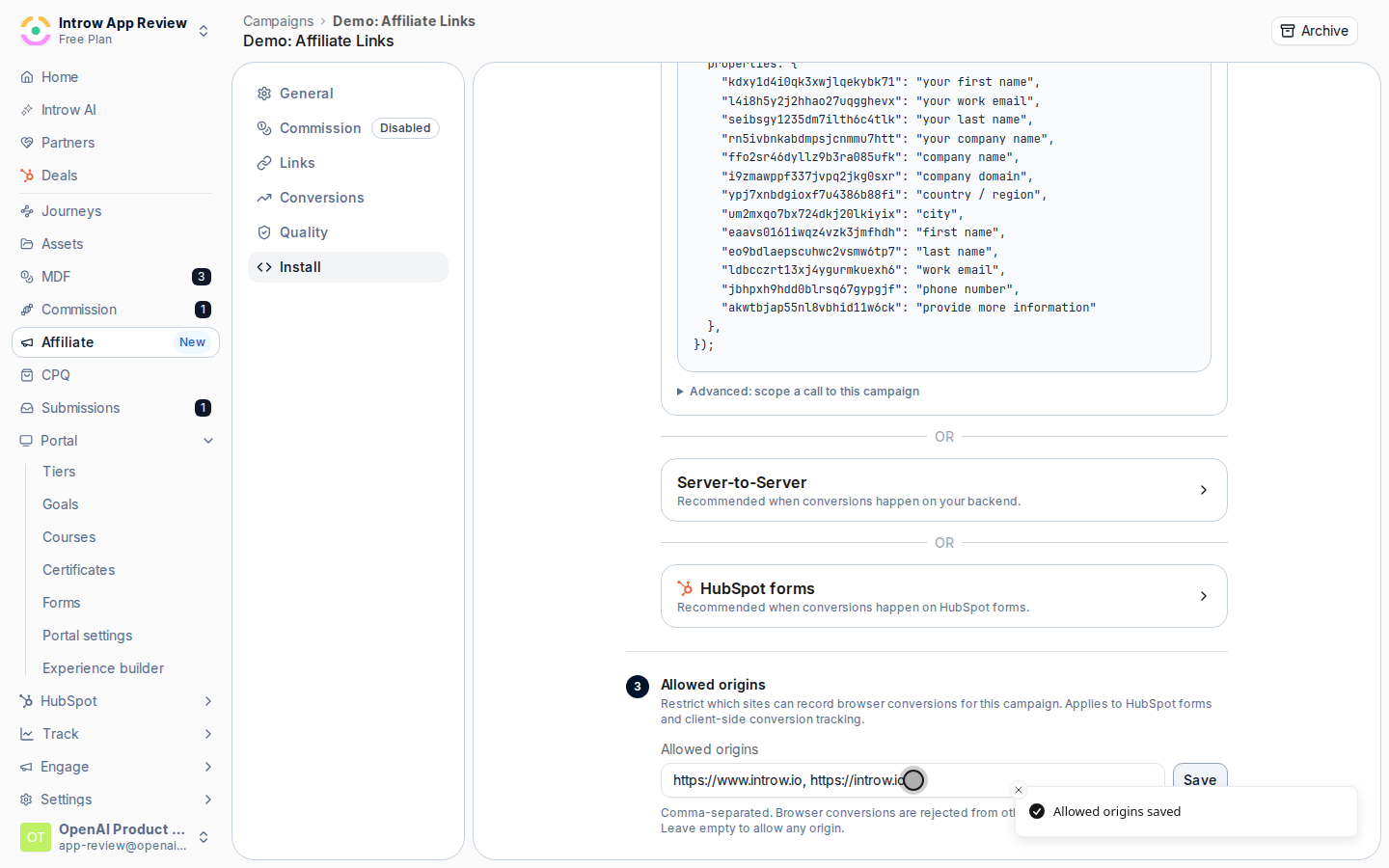This screenshot has height=868, width=1389.
Task: Click the Introw AI sparkle icon
Action: (27, 110)
